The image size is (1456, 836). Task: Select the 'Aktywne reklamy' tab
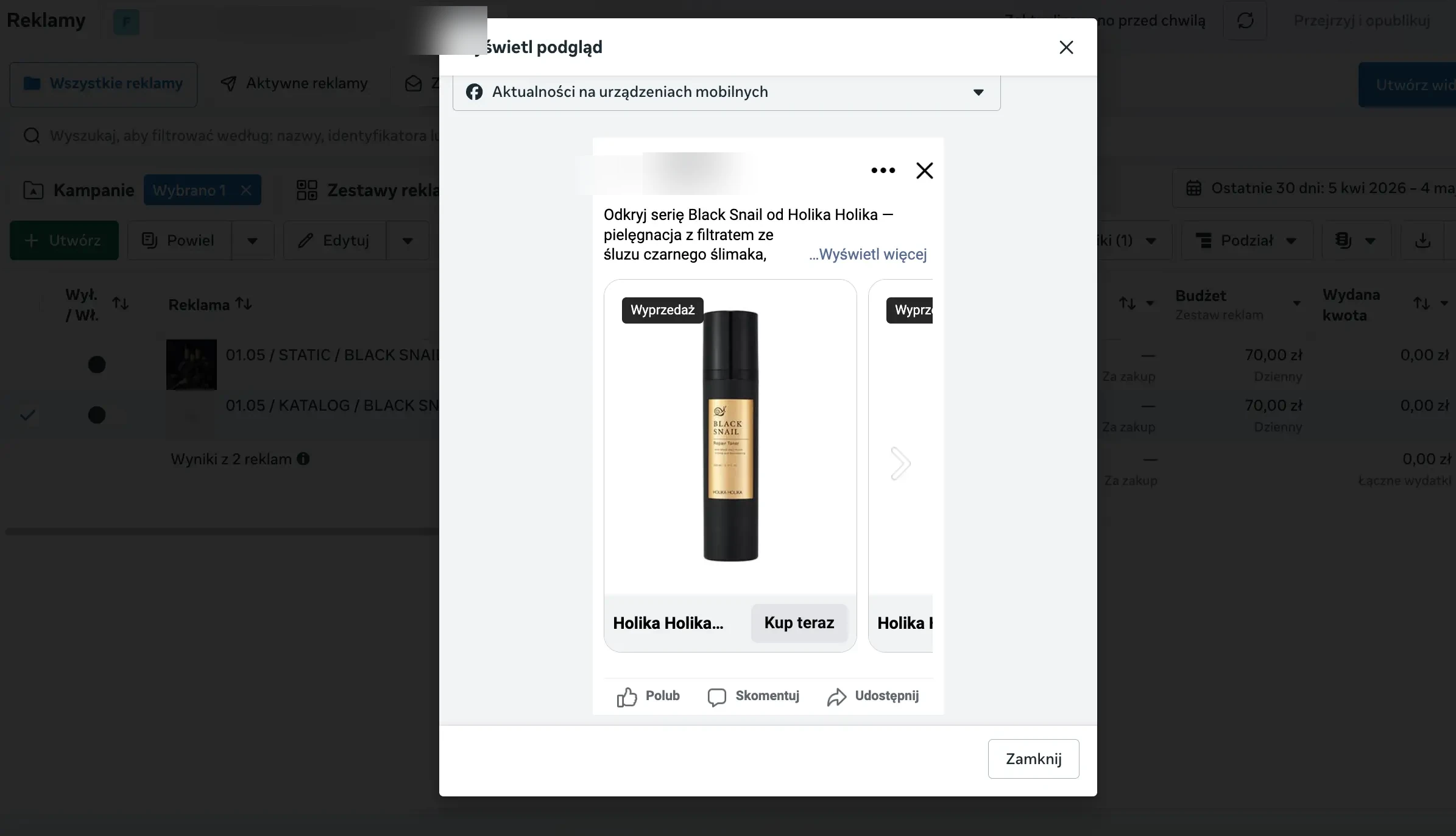[x=294, y=84]
